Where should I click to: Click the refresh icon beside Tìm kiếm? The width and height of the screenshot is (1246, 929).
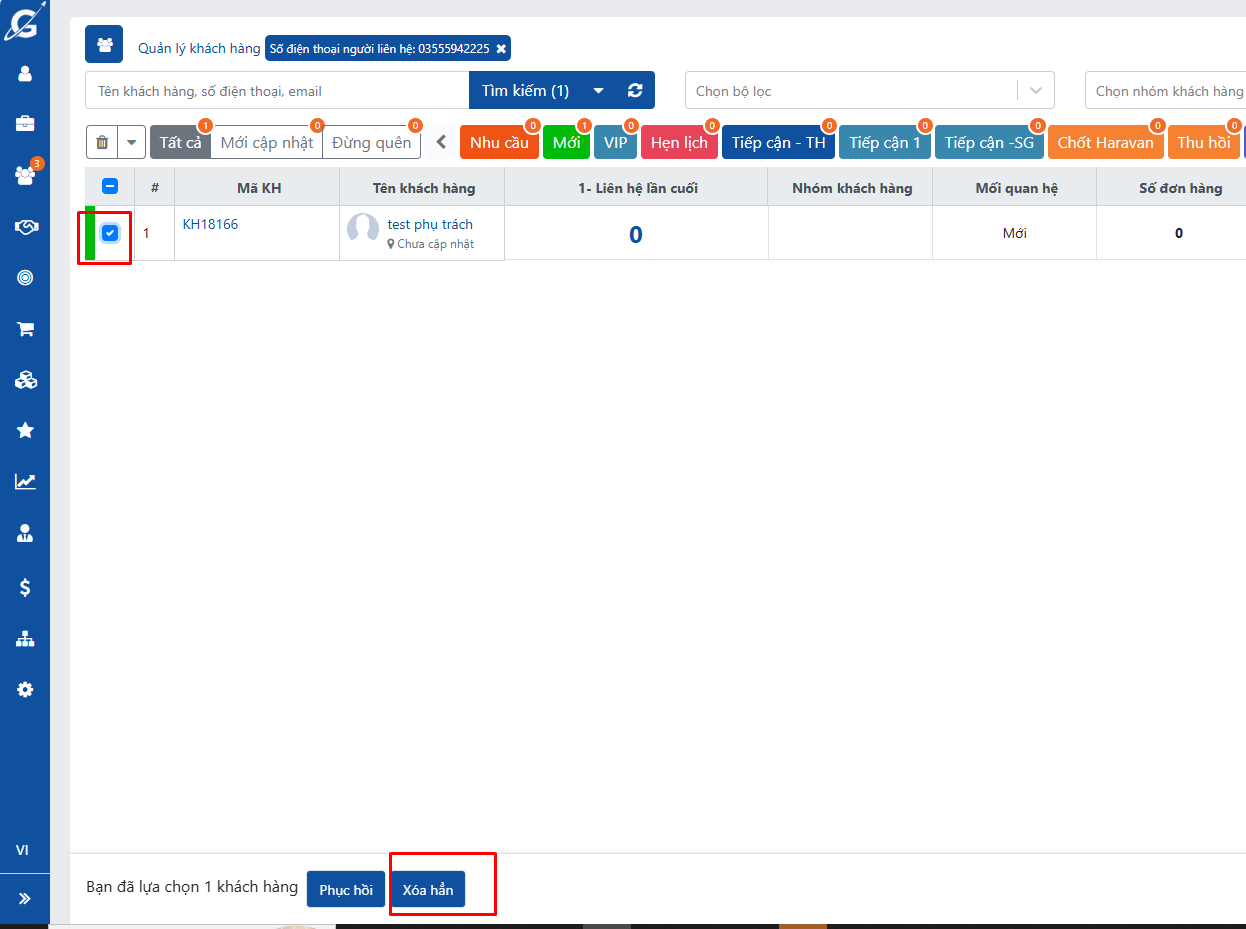(x=635, y=91)
